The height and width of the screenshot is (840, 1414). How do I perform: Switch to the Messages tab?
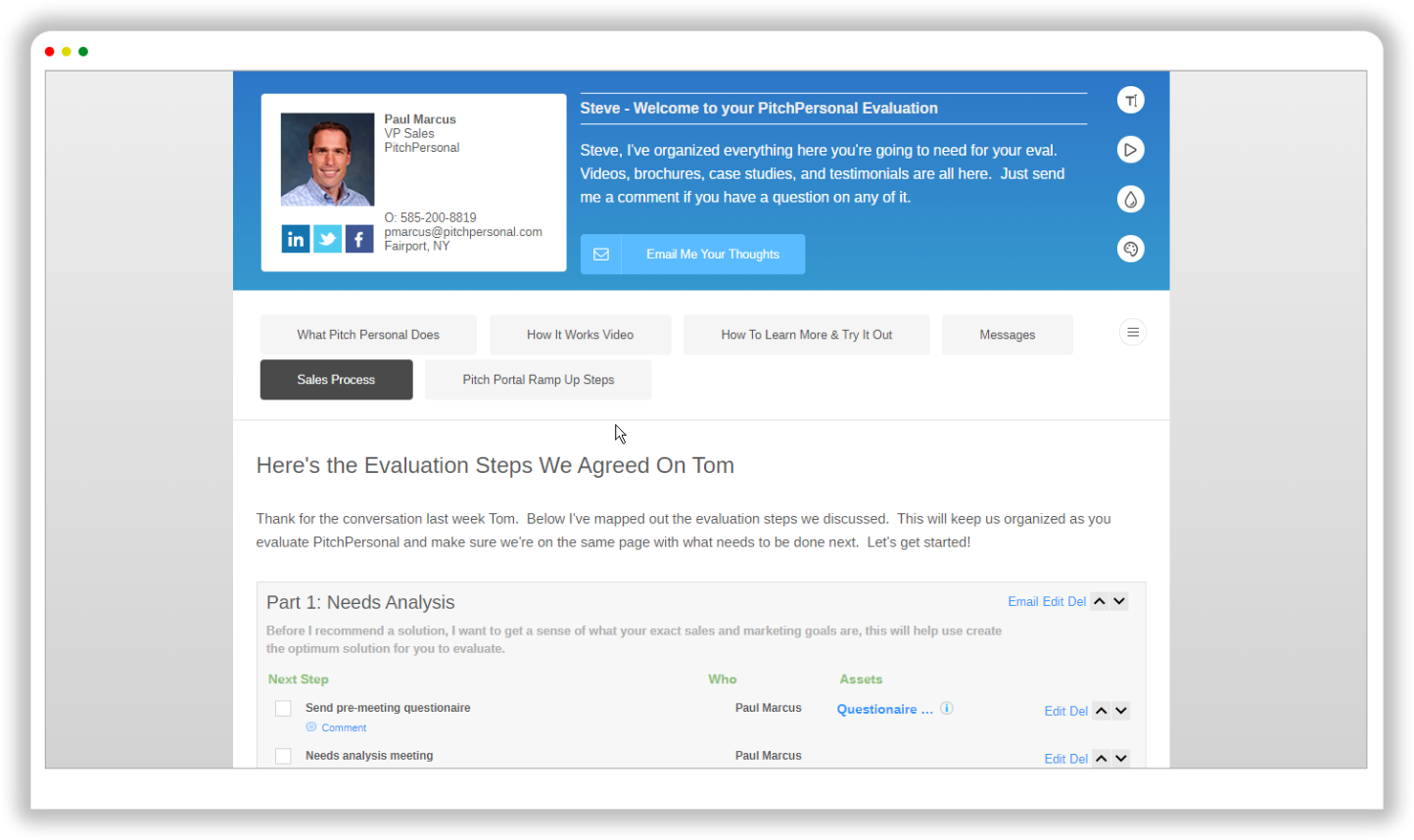1007,335
